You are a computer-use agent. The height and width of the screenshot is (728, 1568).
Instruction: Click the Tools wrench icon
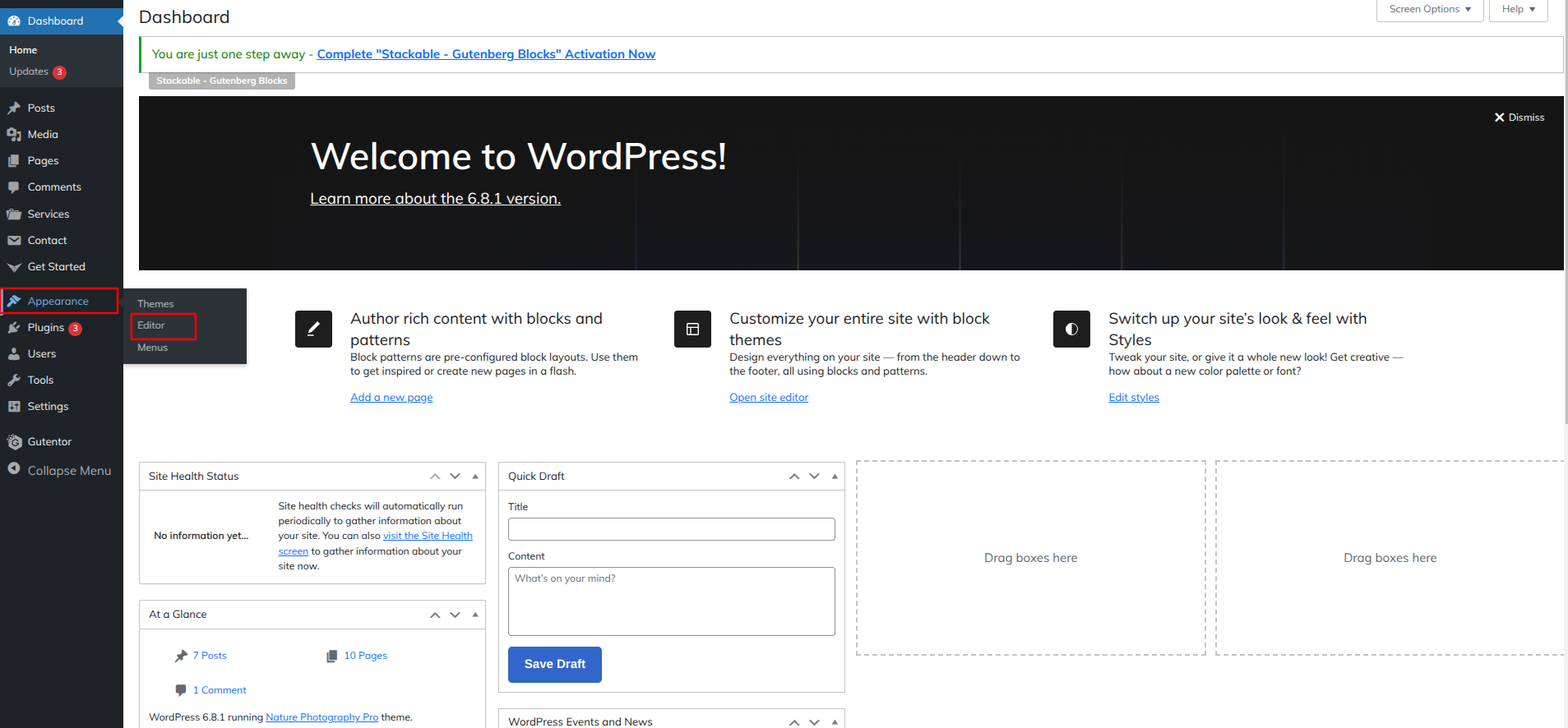pos(14,380)
